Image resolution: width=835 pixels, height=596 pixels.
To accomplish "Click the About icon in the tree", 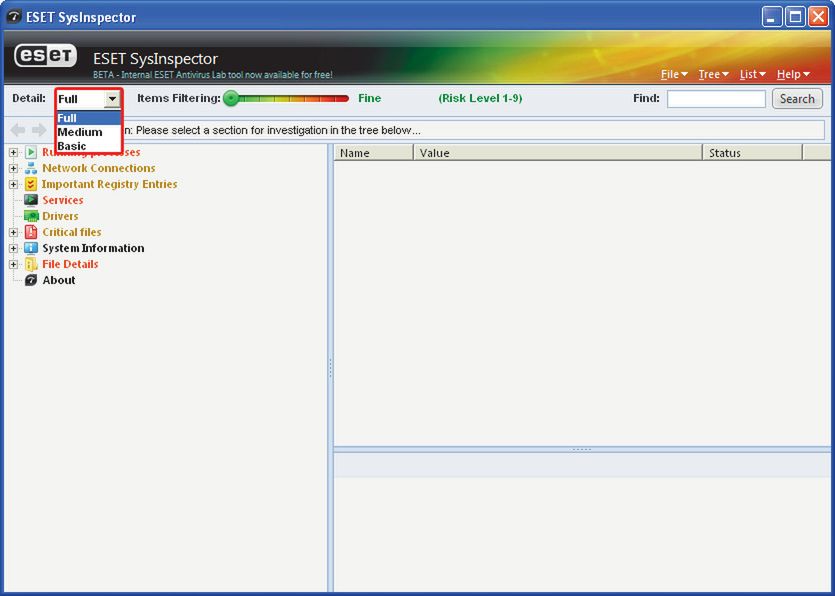I will point(31,280).
